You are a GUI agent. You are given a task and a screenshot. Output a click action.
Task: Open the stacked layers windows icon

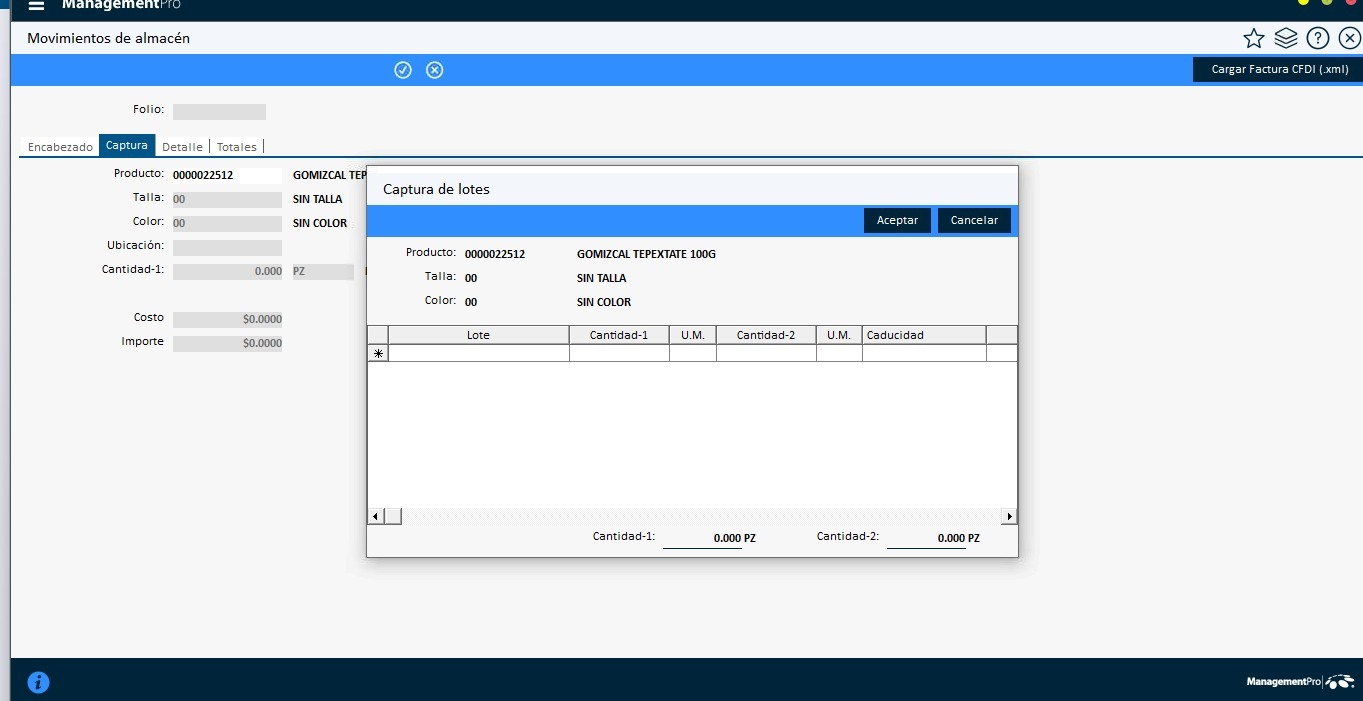point(1286,39)
